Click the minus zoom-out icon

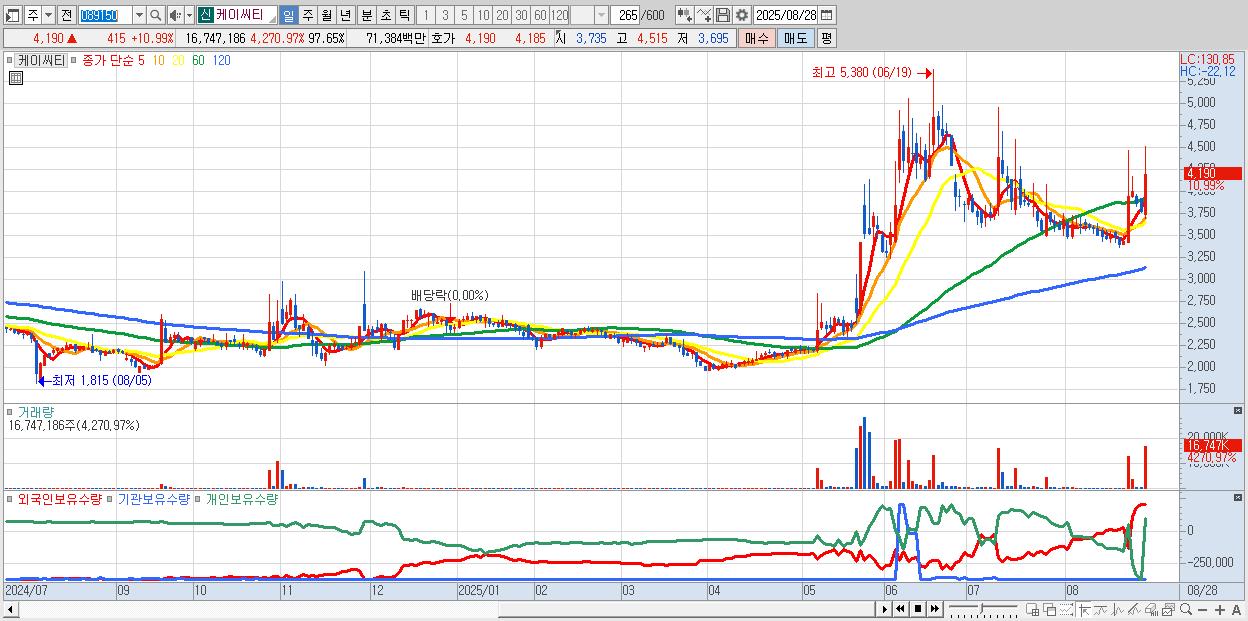pyautogui.click(x=1203, y=610)
